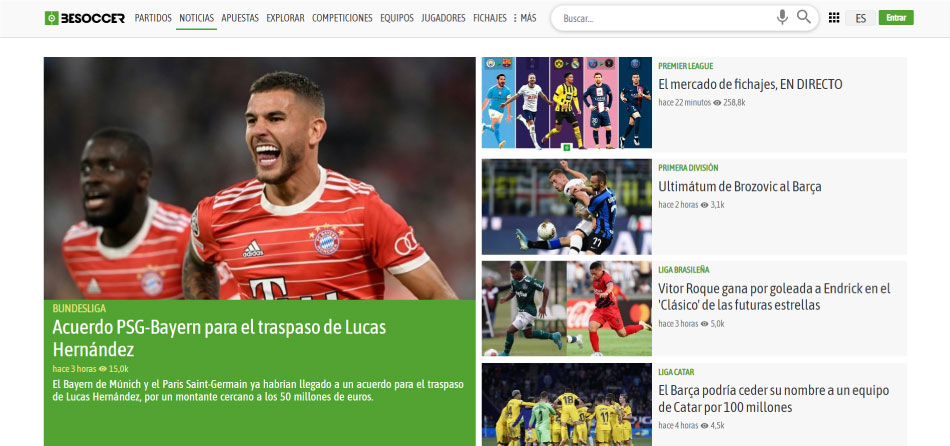The height and width of the screenshot is (446, 950).
Task: Open the PARTIDOS menu
Action: [153, 18]
